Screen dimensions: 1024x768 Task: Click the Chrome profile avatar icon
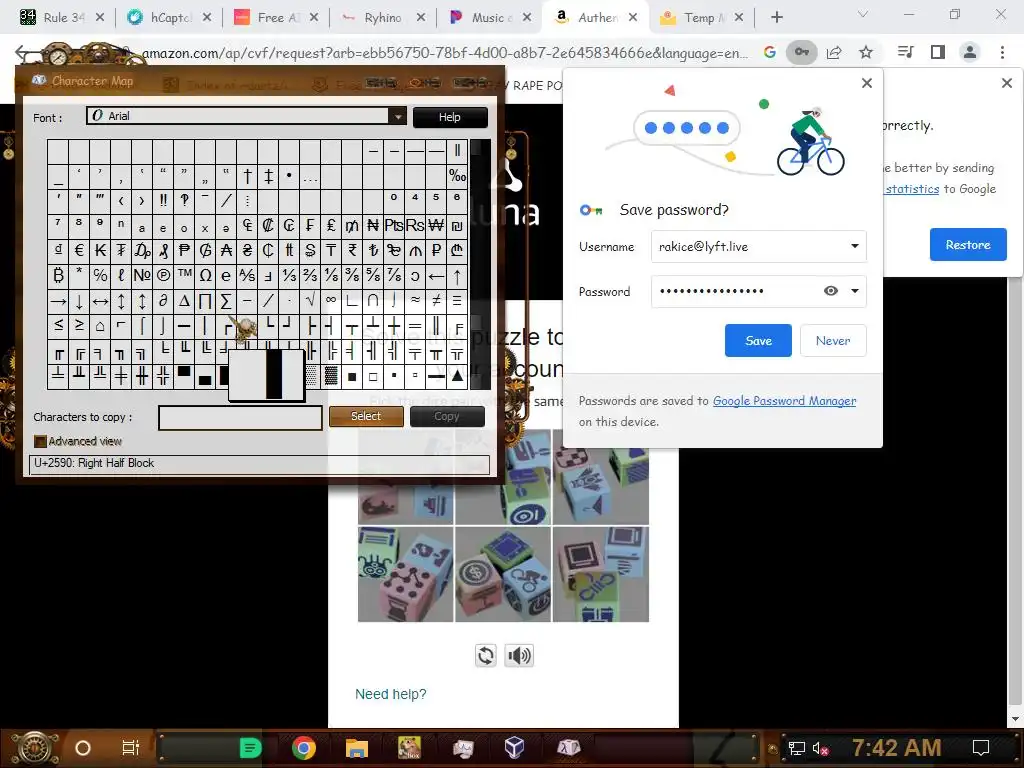970,52
